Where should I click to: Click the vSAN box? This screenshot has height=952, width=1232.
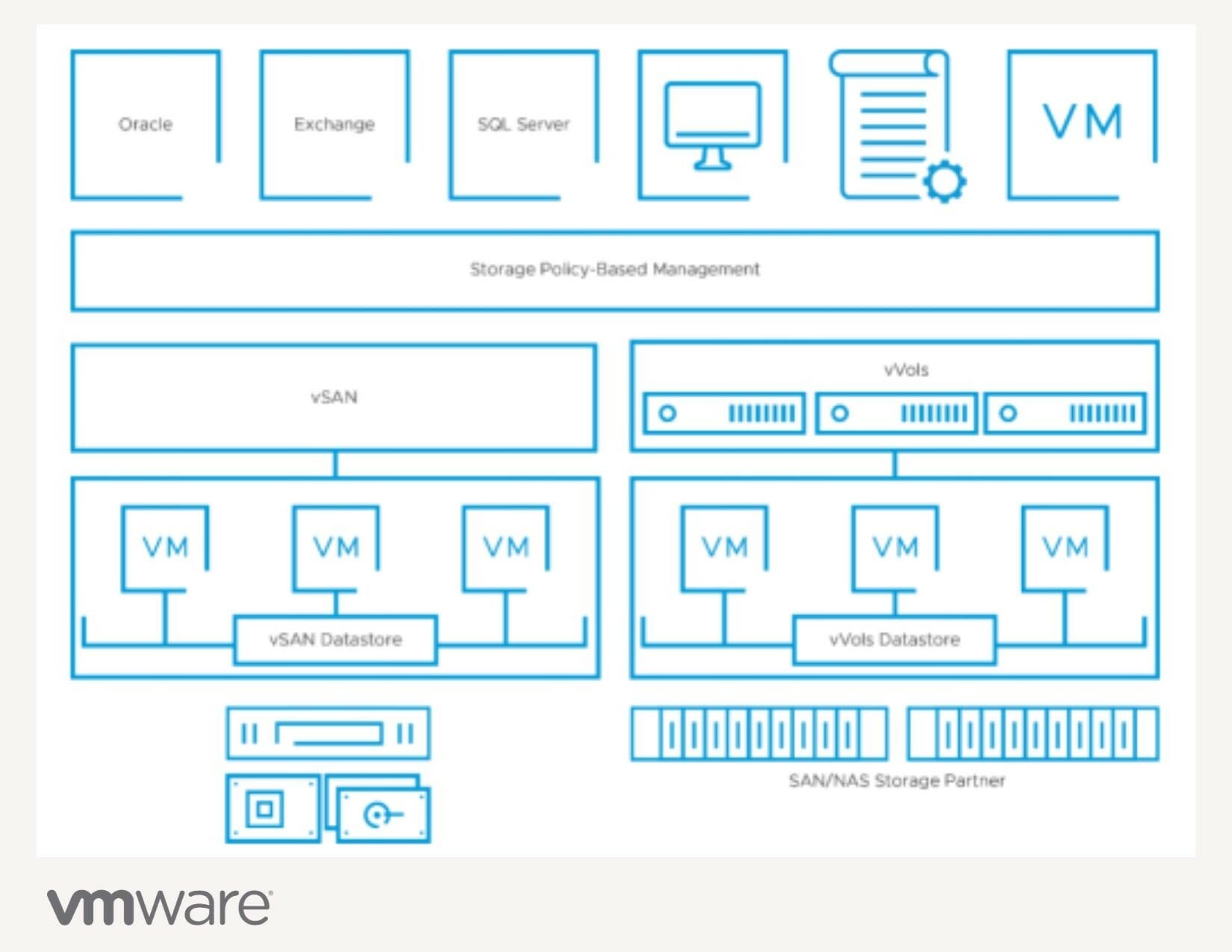[x=334, y=397]
